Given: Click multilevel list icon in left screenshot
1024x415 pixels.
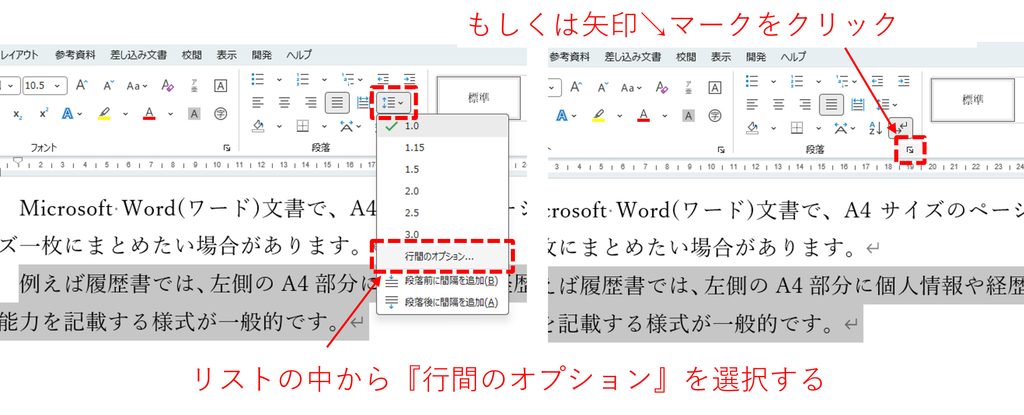Looking at the screenshot, I should (x=347, y=80).
